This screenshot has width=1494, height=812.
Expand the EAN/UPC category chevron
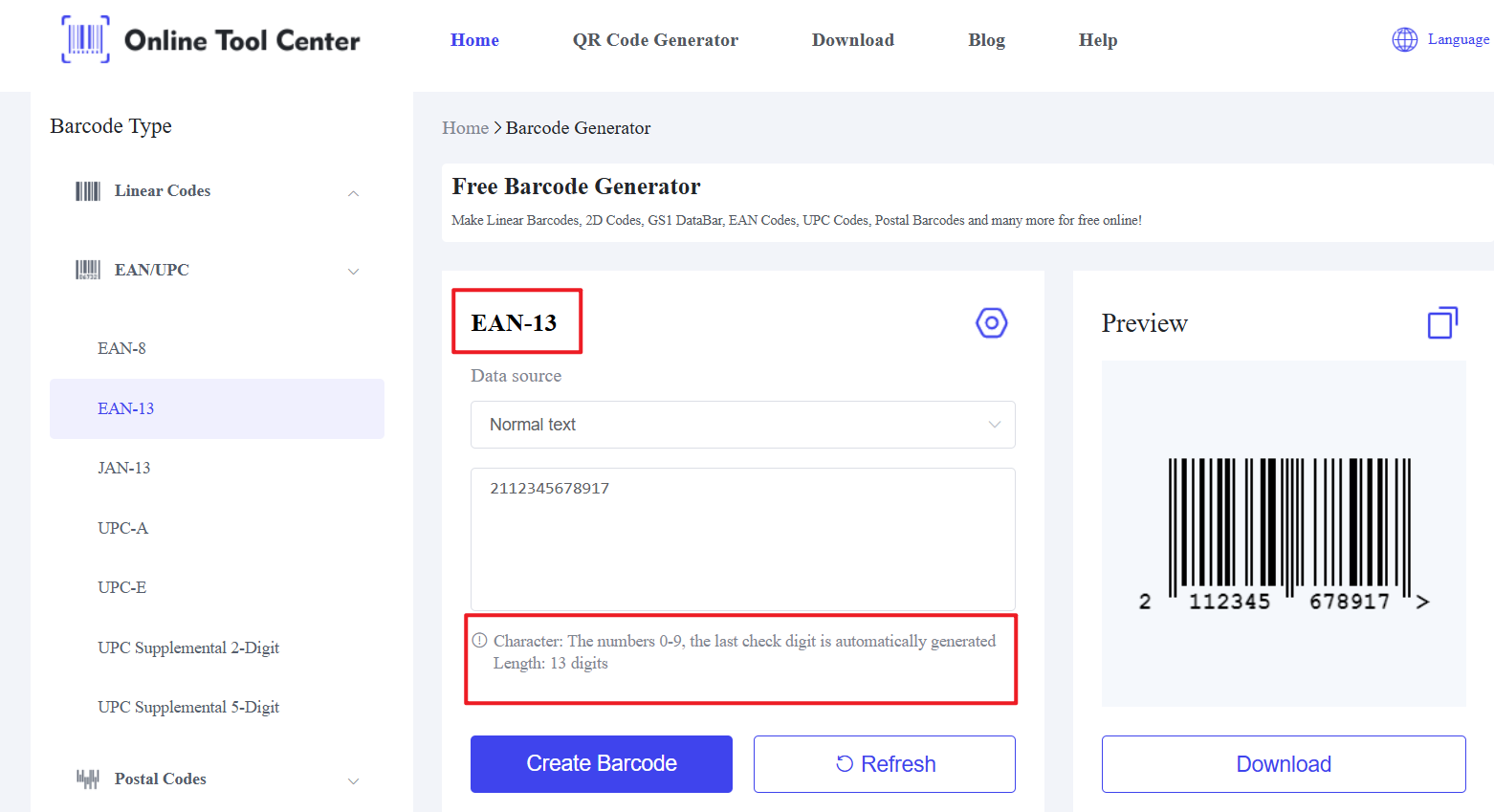[353, 272]
